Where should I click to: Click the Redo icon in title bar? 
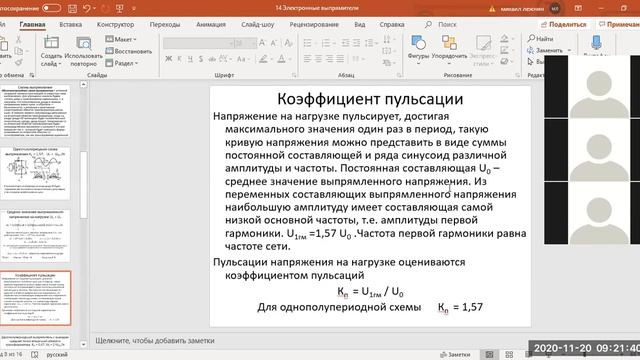[x=105, y=8]
